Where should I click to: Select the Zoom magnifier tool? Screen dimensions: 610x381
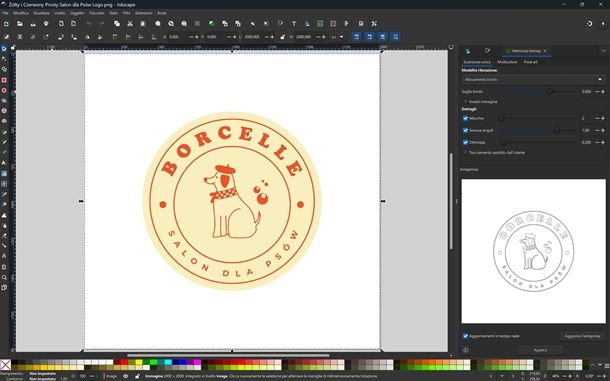pos(4,277)
